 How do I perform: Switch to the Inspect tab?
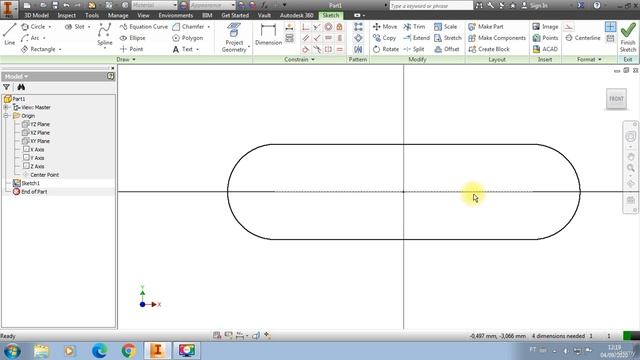pos(67,15)
